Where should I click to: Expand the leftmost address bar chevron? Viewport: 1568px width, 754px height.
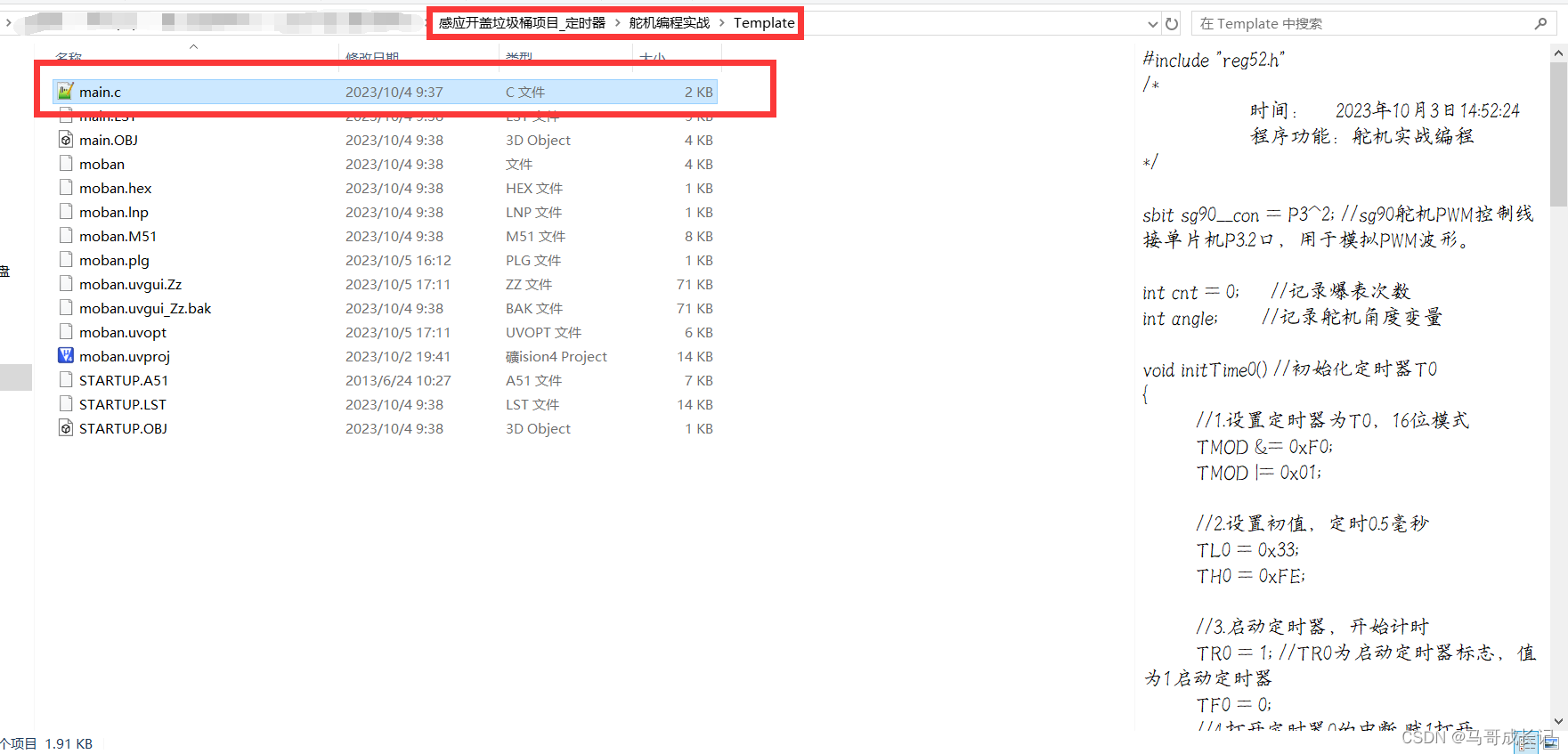8,22
